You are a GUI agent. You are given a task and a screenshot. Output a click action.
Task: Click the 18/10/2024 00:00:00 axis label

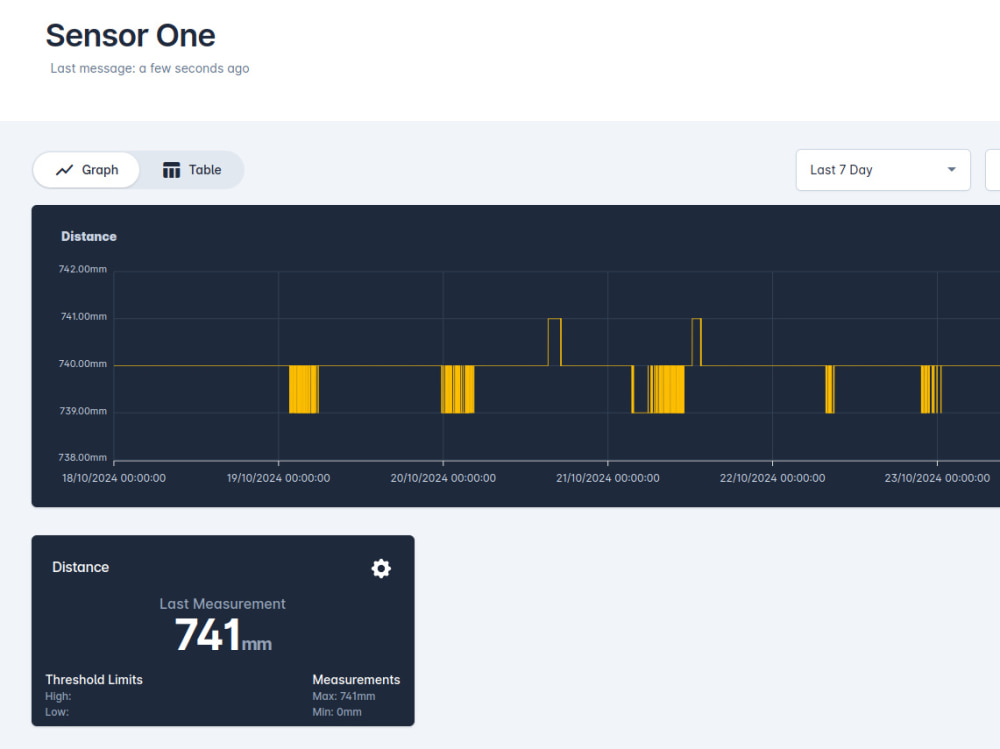(114, 478)
